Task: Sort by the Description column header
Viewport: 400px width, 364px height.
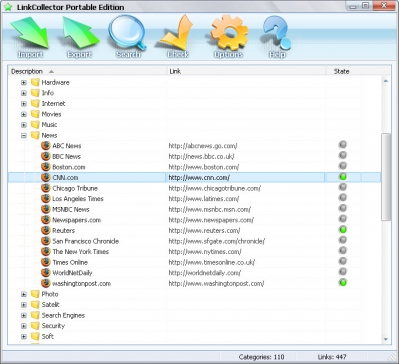Action: pyautogui.click(x=87, y=71)
